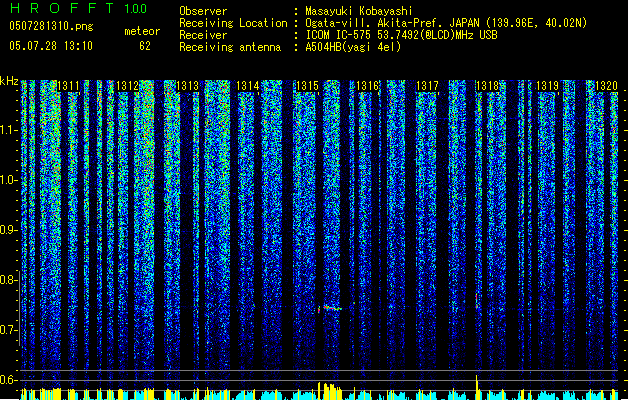Screen dimensions: 629x400
Task: Click the 1314 time marker
Action: click(x=248, y=86)
